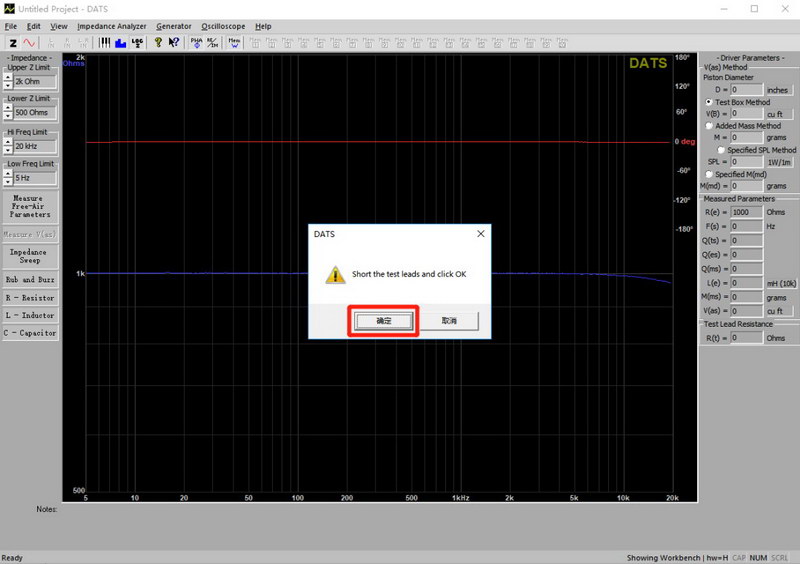Click the Z impedance icon in toolbar

(x=12, y=43)
